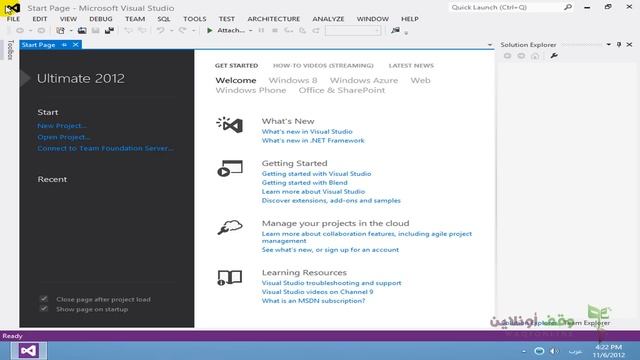This screenshot has width=640, height=360.
Task: Open the FILE menu
Action: coord(13,19)
